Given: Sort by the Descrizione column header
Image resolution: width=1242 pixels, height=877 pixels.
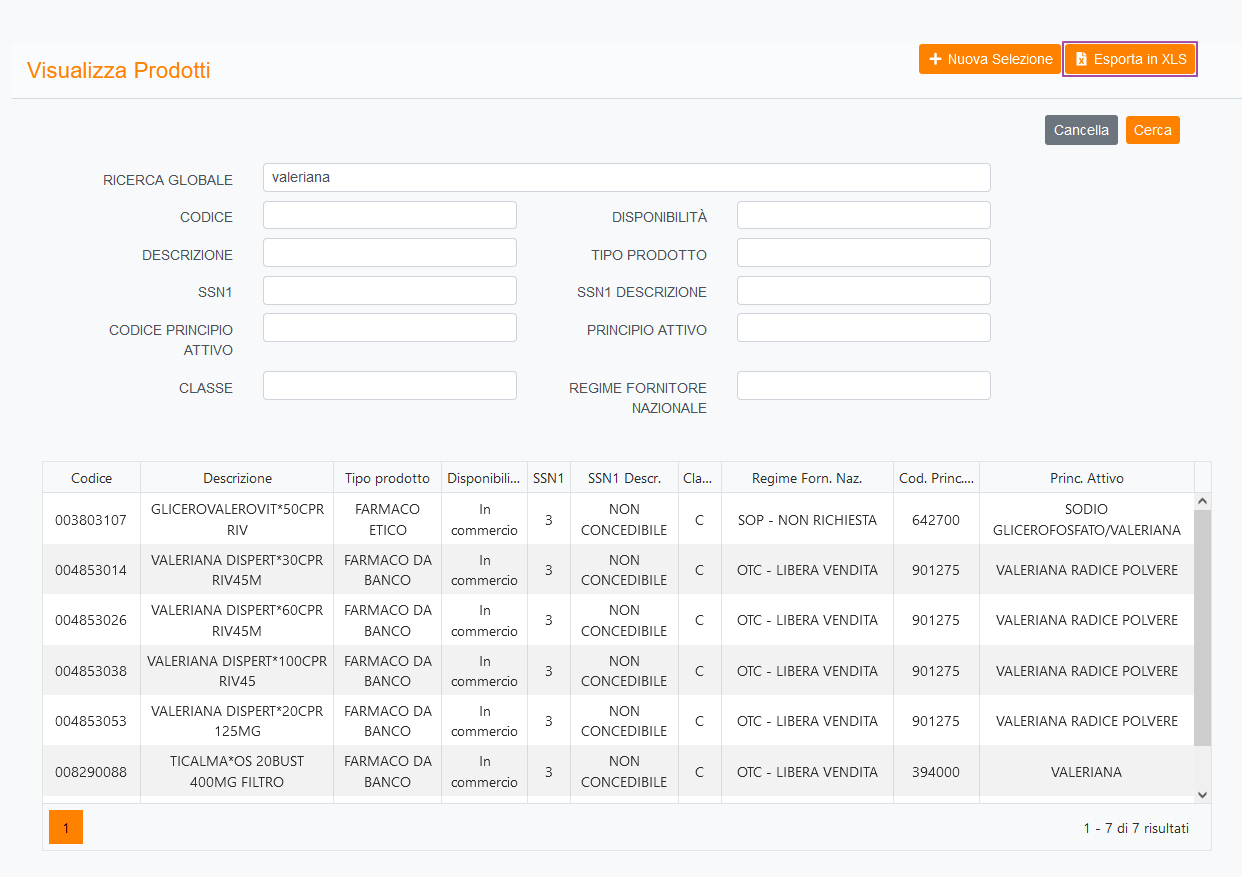Looking at the screenshot, I should (237, 478).
